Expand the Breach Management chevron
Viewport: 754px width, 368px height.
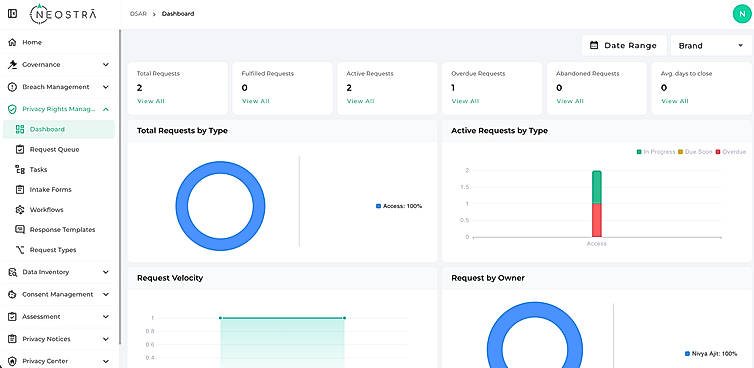(x=106, y=87)
